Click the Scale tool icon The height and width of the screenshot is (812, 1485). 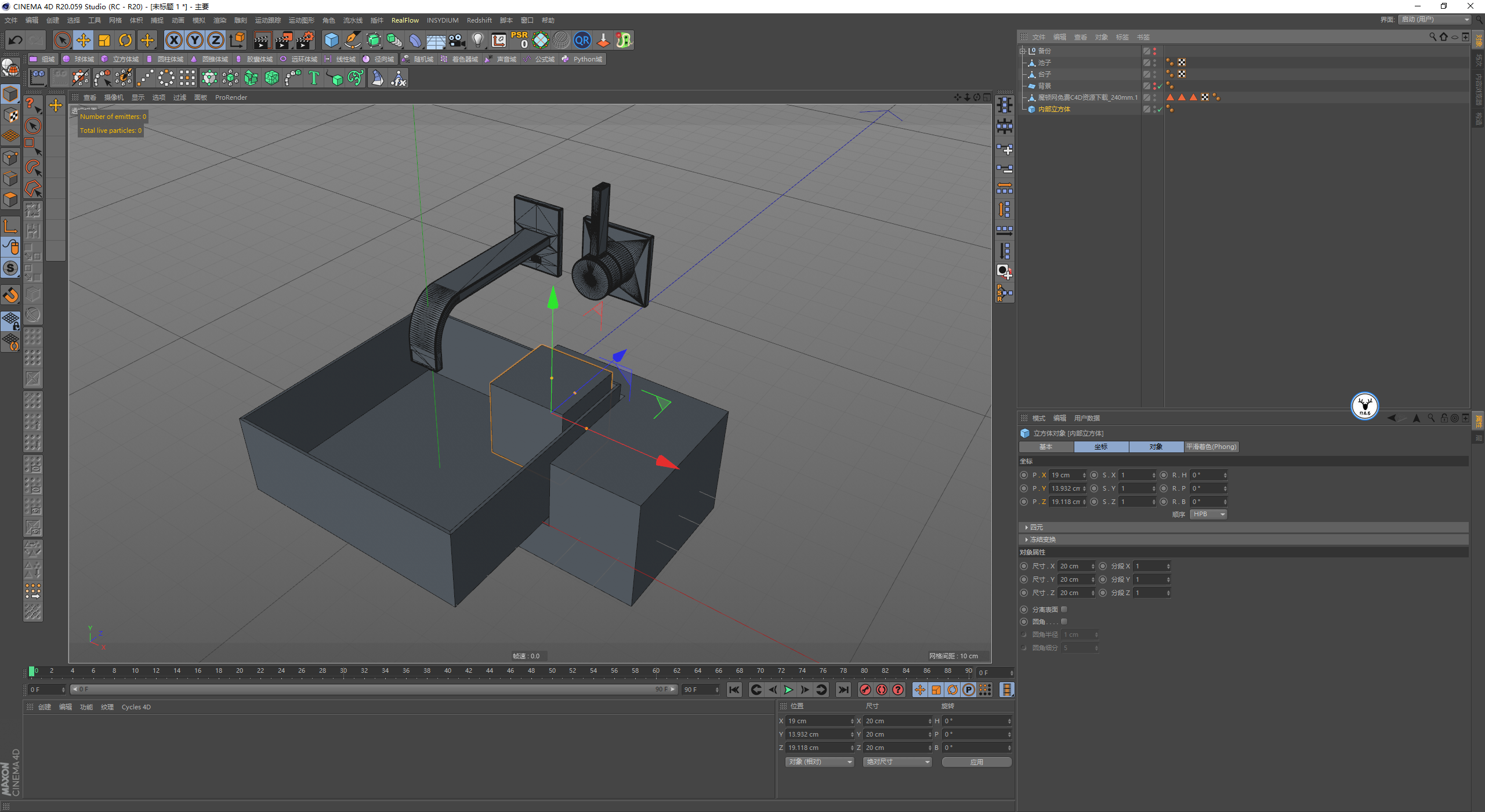click(104, 40)
